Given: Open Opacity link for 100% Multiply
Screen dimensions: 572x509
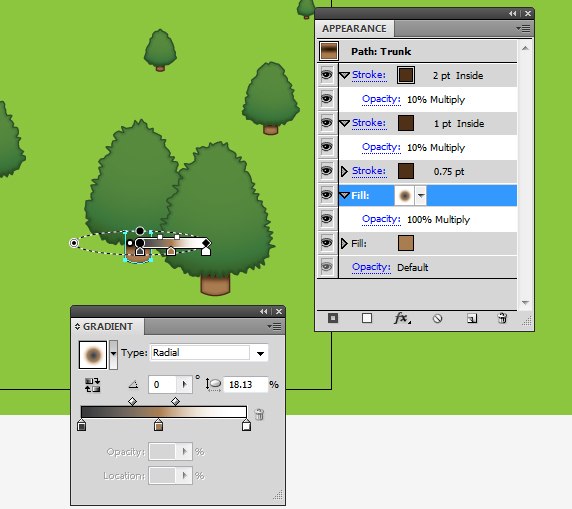Looking at the screenshot, I should coord(381,219).
